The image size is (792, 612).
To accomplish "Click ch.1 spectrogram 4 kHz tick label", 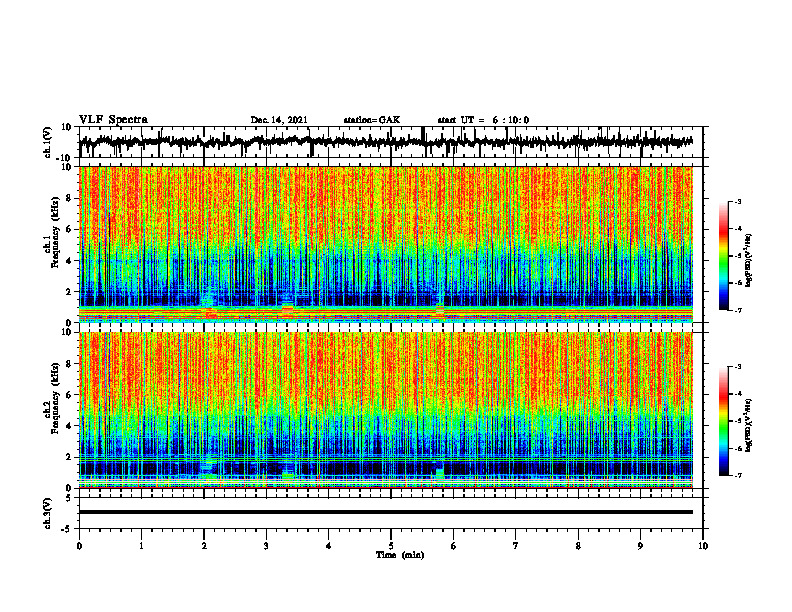I will (69, 261).
